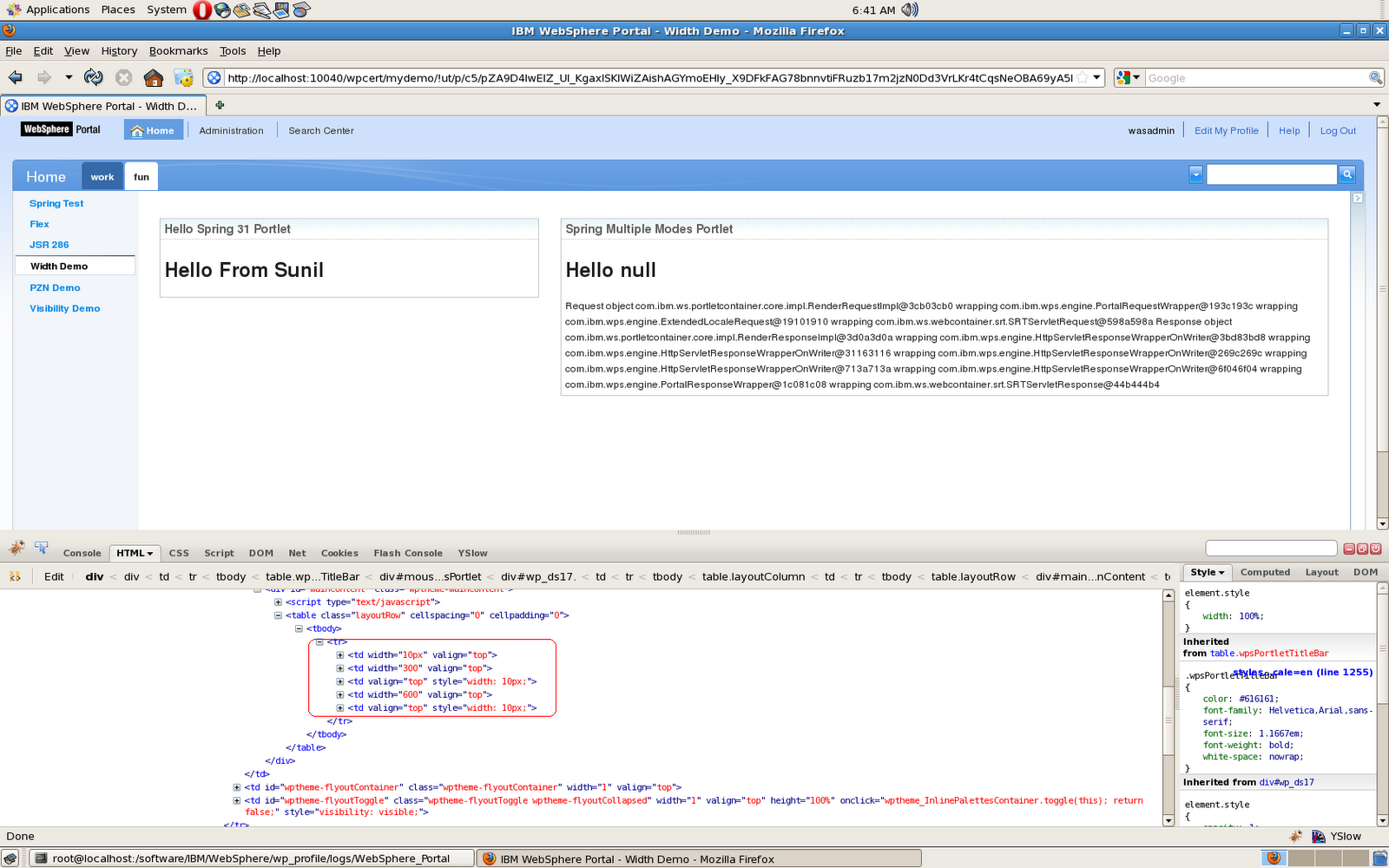Viewport: 1389px width, 868px height.
Task: Open a new browser tab
Action: (220, 105)
